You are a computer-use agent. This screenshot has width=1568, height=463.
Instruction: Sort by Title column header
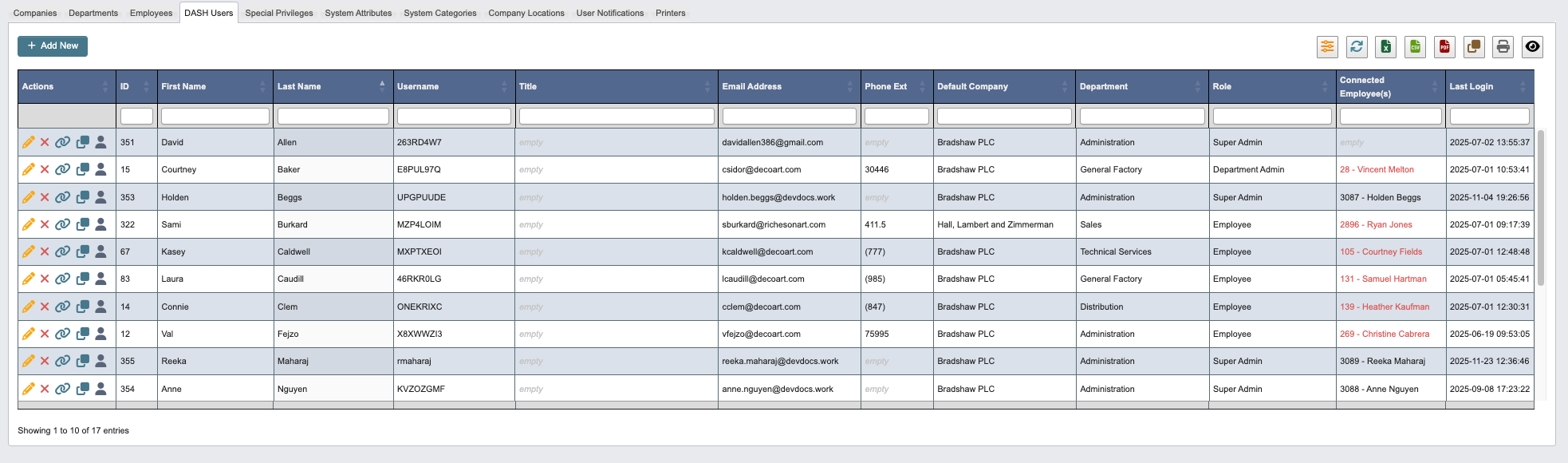[617, 86]
